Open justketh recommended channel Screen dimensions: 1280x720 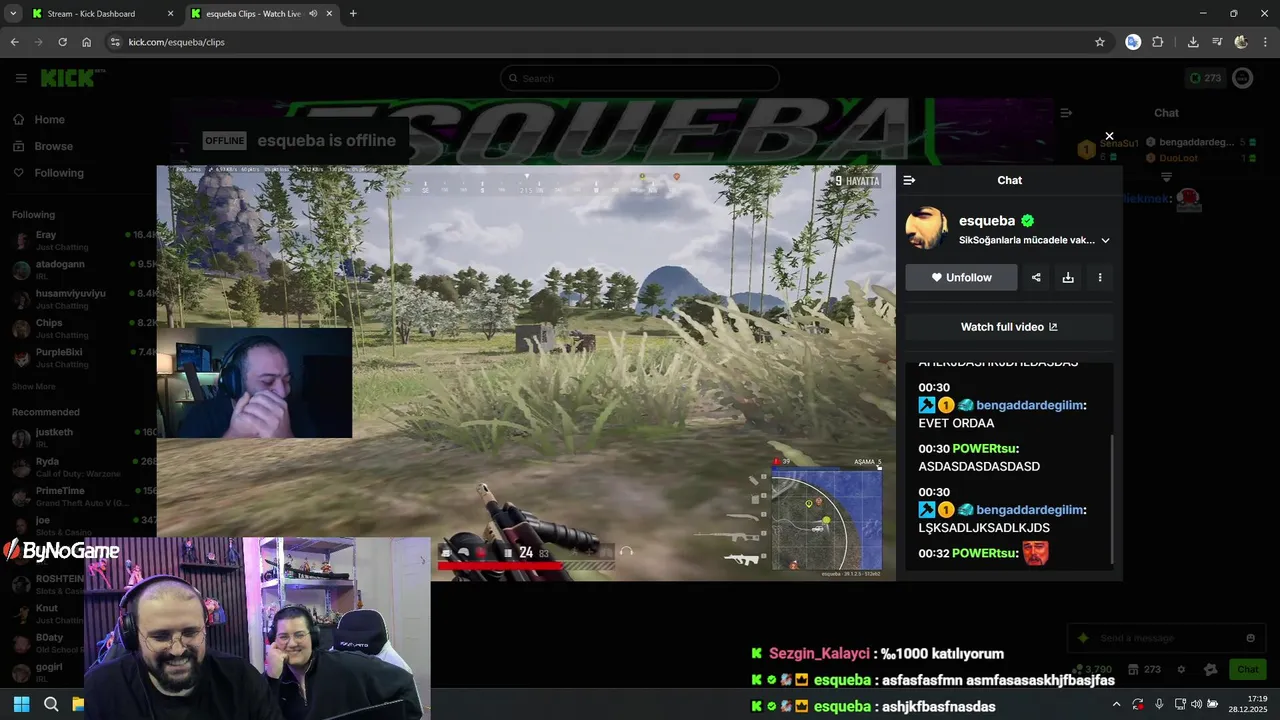tap(84, 437)
